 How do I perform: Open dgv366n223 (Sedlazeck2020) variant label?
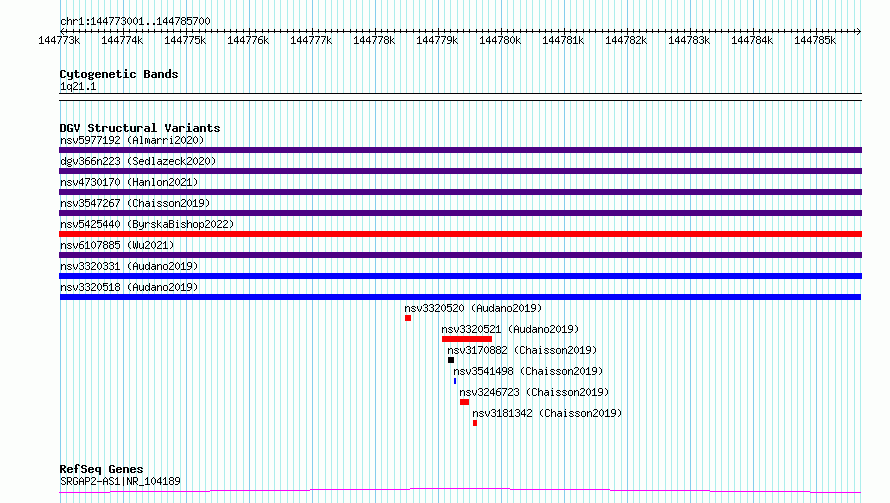[x=138, y=161]
